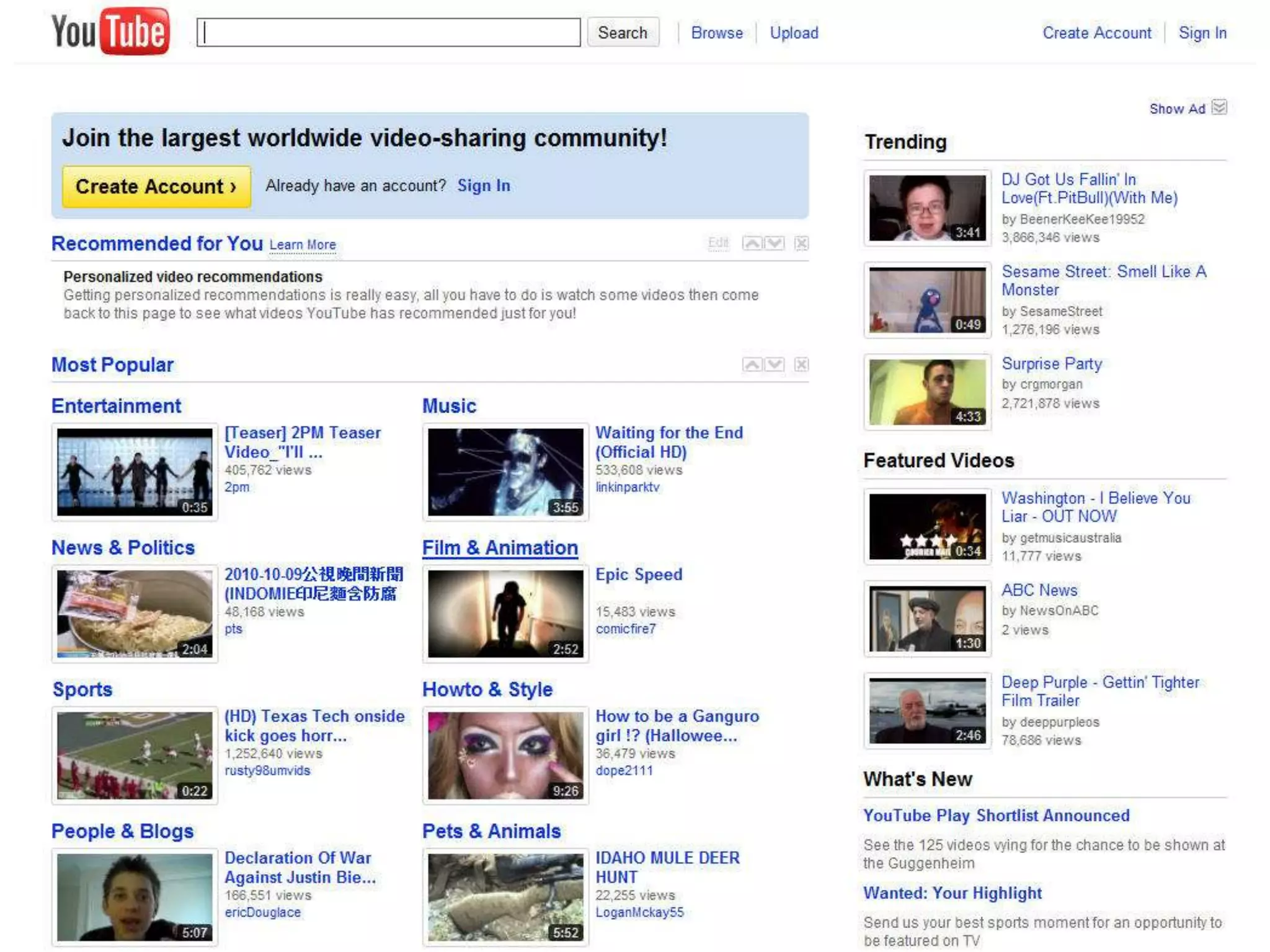Viewport: 1270px width, 952px height.
Task: Play the Sesame Street video thumbnail
Action: tap(927, 300)
